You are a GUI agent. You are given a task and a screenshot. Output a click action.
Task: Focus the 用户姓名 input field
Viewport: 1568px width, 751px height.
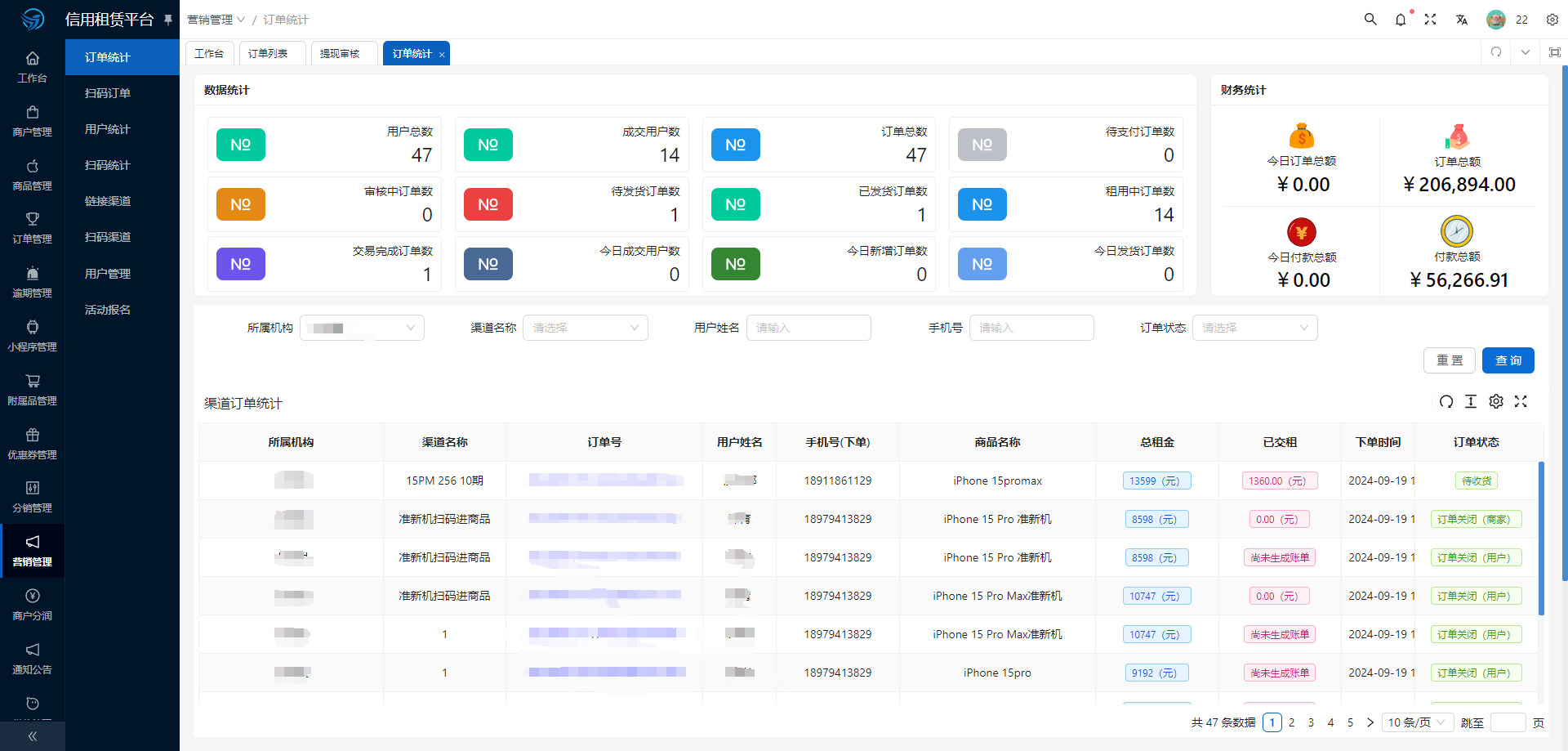pos(808,328)
